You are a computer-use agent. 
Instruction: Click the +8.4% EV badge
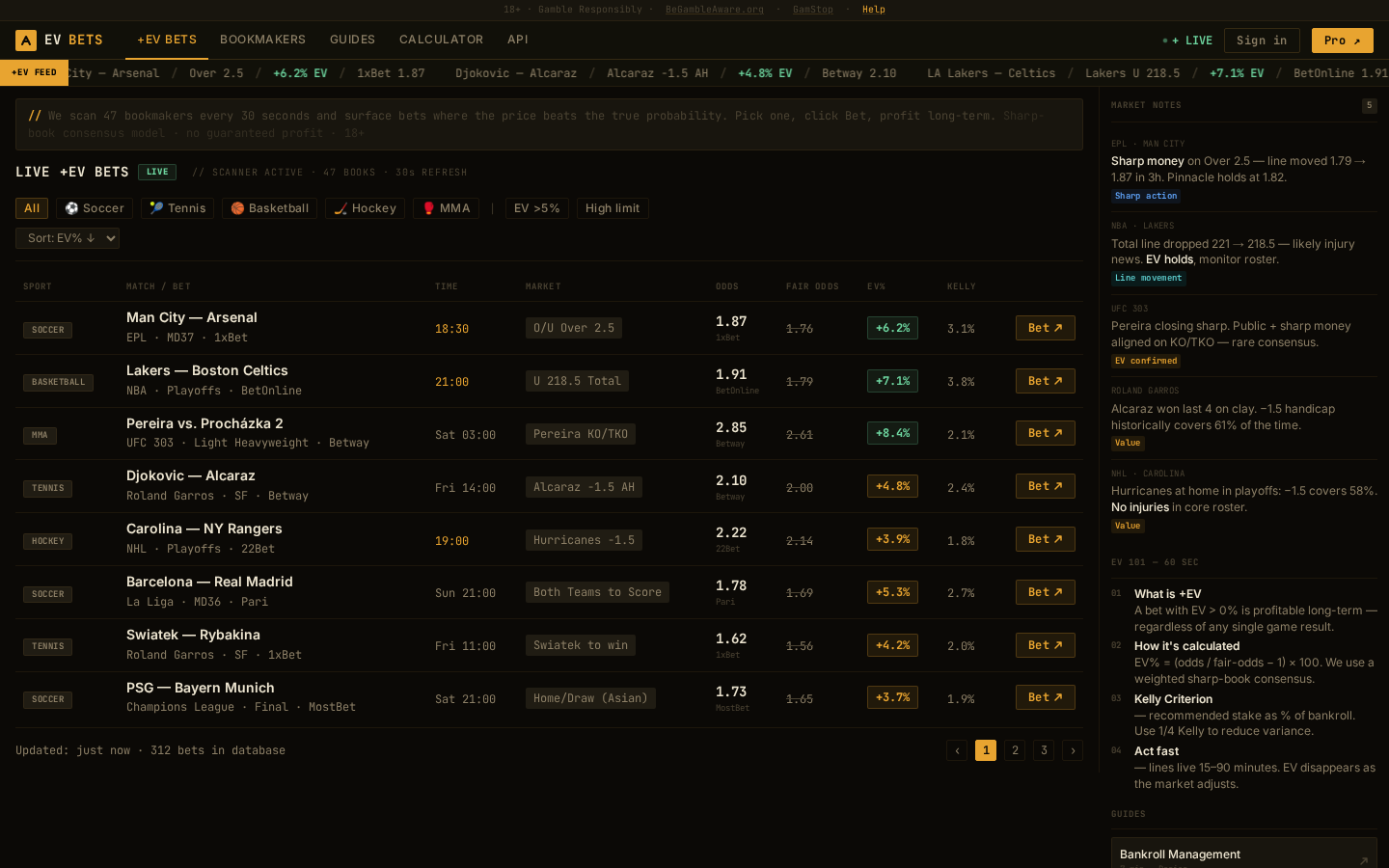click(892, 433)
